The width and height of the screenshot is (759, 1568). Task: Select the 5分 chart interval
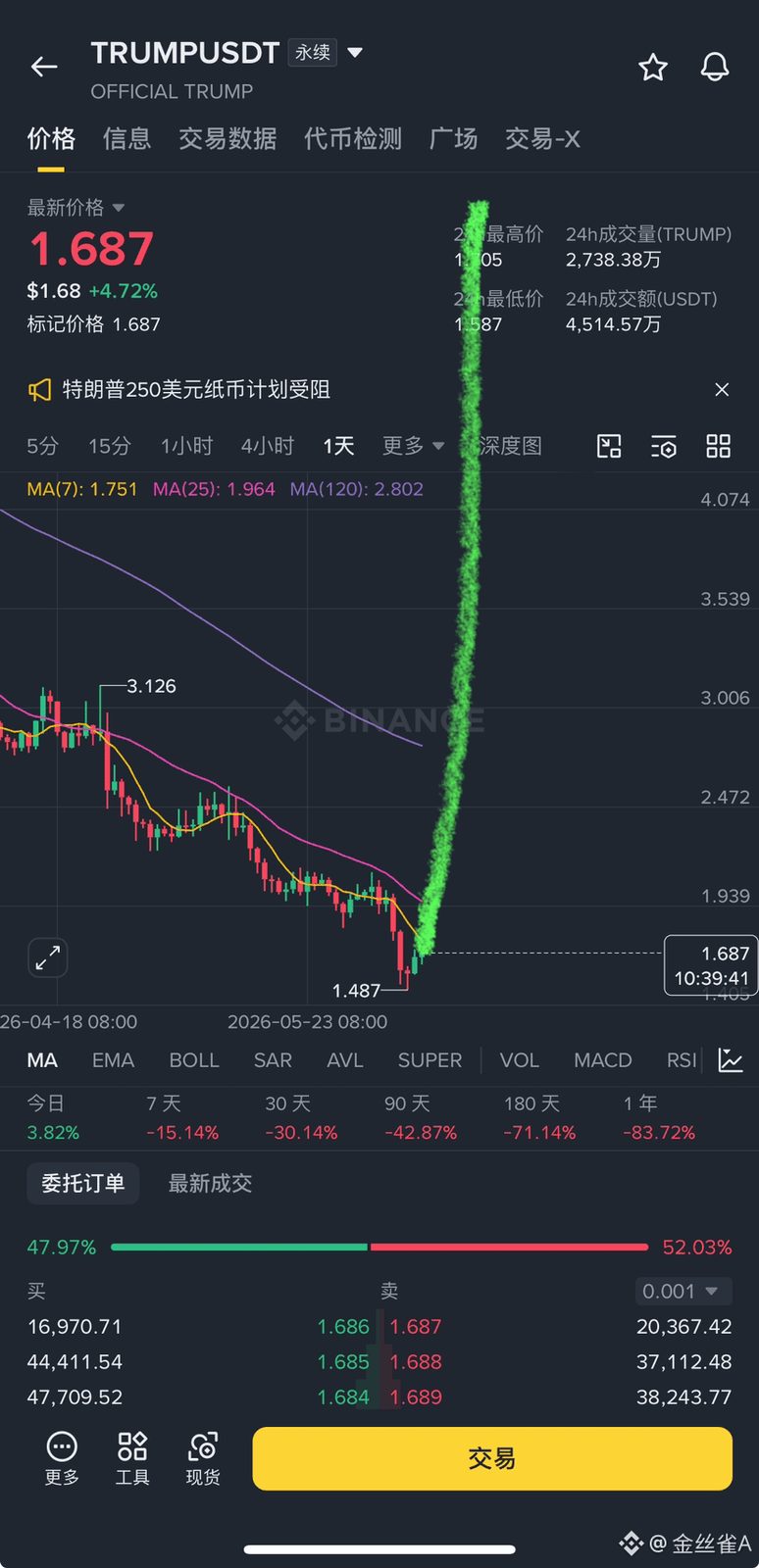[x=42, y=446]
